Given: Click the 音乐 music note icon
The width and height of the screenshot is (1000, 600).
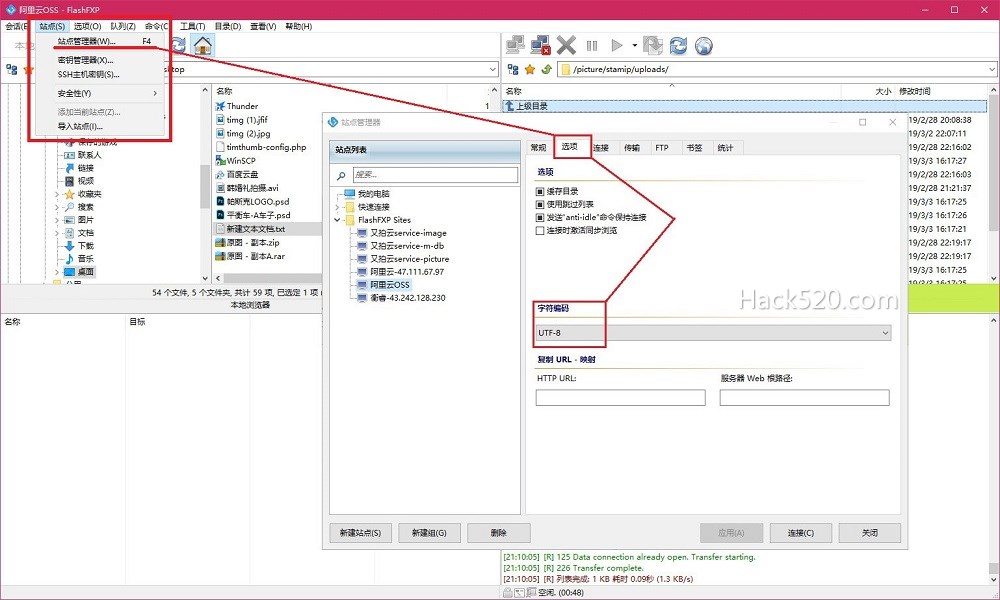Looking at the screenshot, I should pos(70,258).
